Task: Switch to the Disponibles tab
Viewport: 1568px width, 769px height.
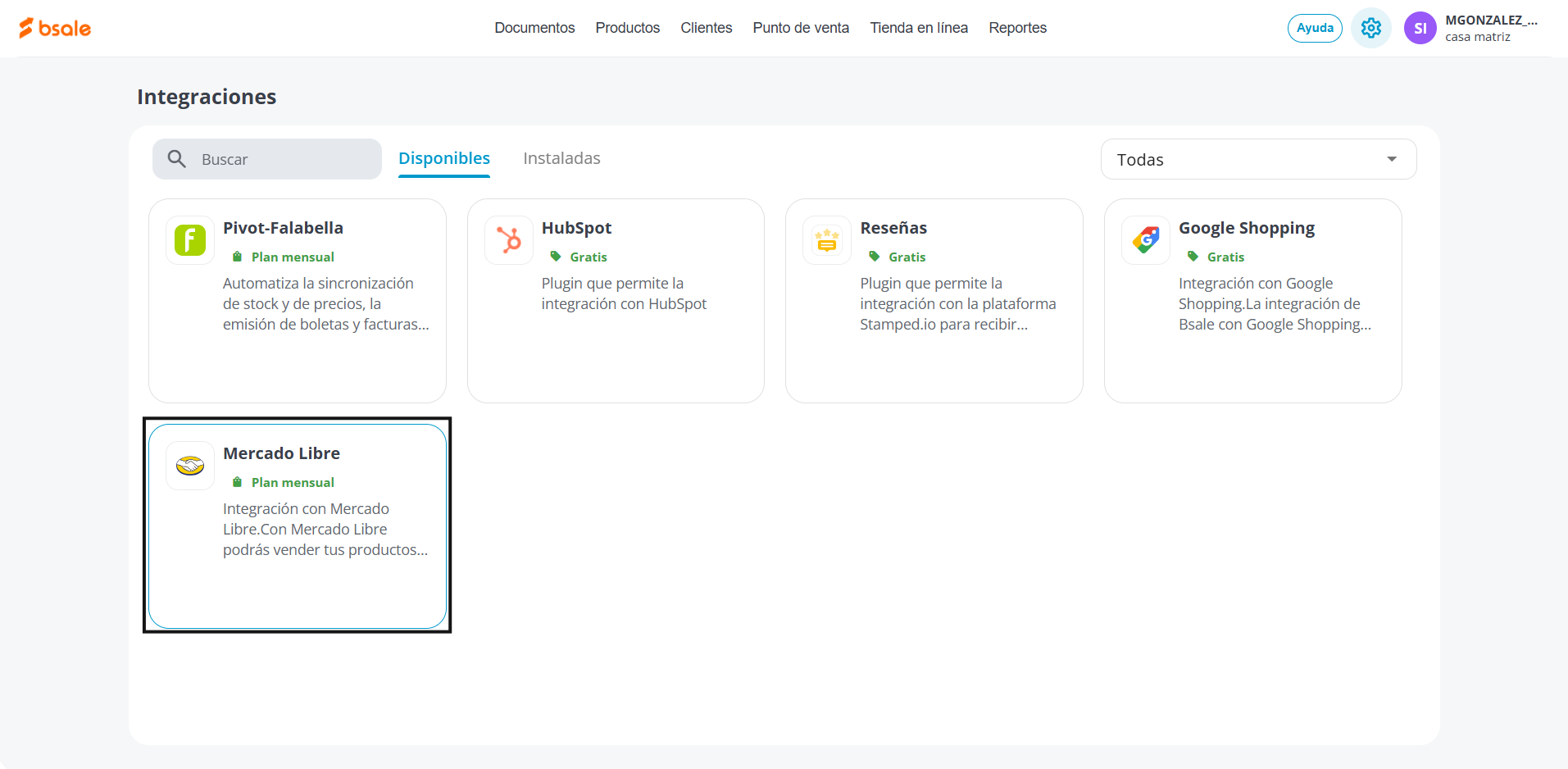Action: tap(444, 158)
